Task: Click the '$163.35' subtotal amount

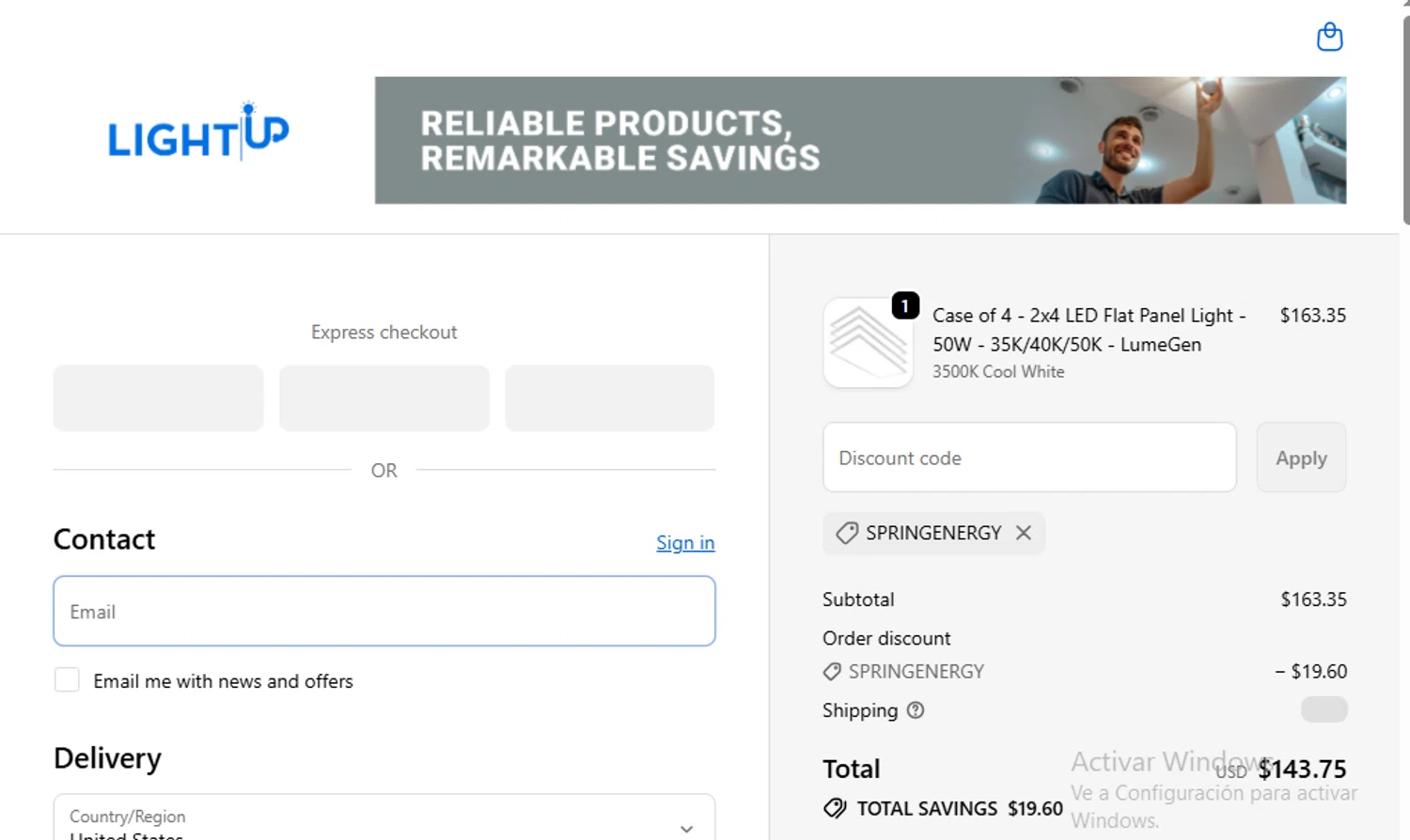Action: pyautogui.click(x=1313, y=599)
